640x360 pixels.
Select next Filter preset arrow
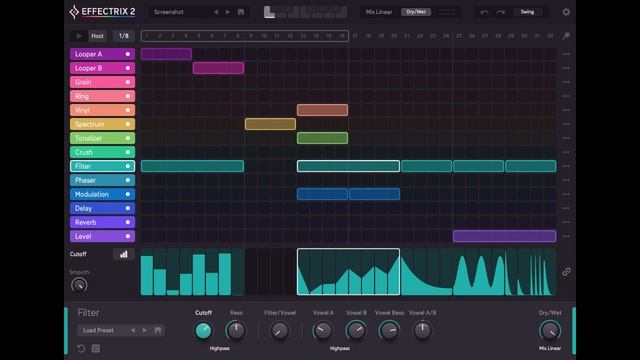(x=144, y=330)
